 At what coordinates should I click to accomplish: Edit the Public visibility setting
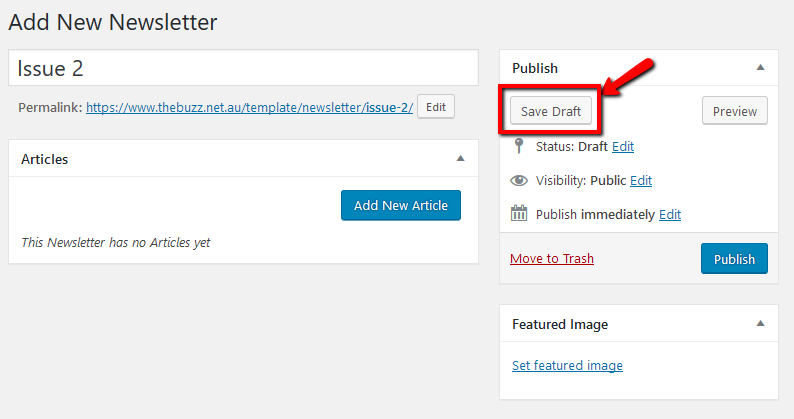pyautogui.click(x=641, y=181)
